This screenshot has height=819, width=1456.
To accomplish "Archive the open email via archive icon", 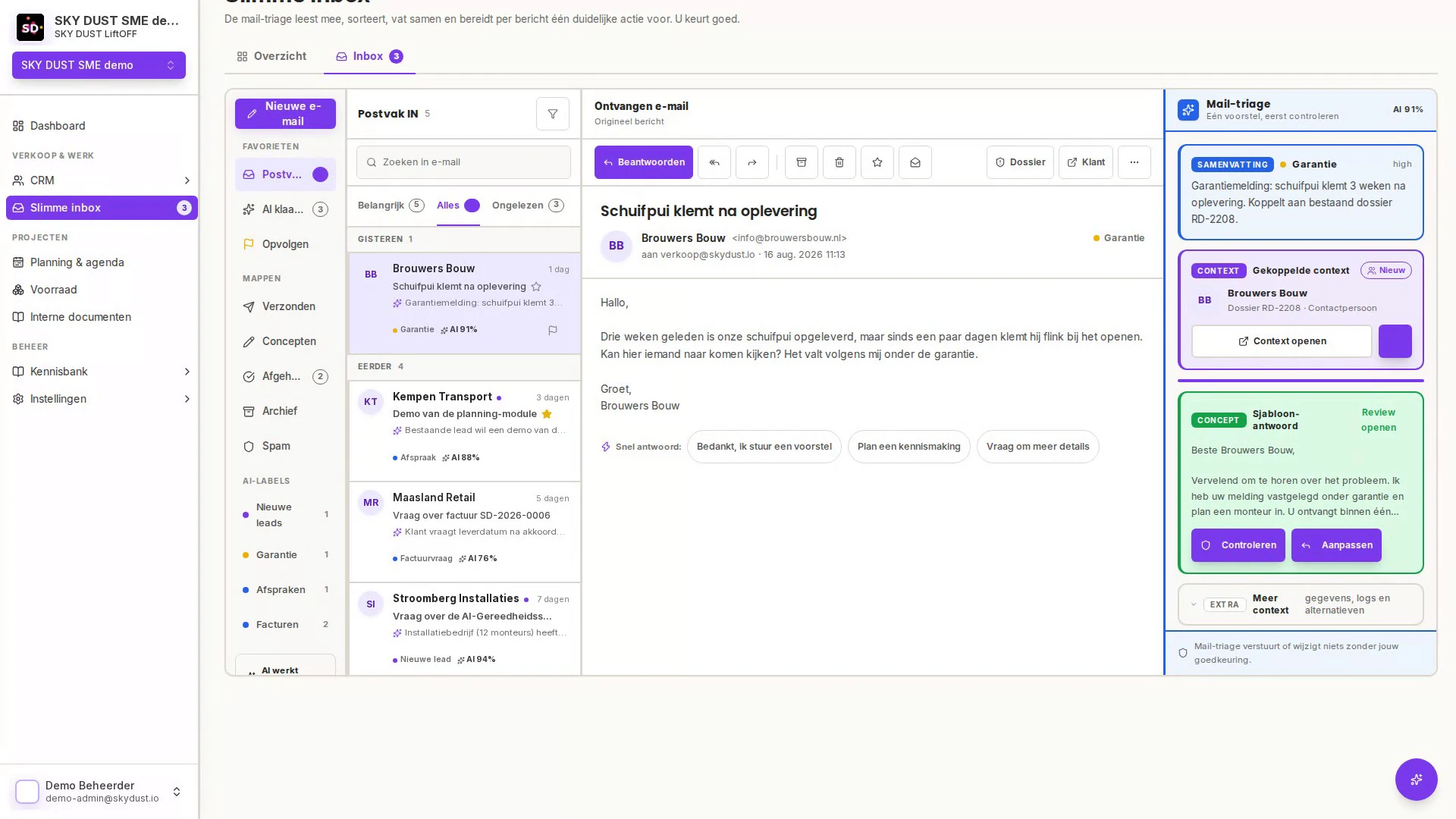I will pyautogui.click(x=801, y=162).
